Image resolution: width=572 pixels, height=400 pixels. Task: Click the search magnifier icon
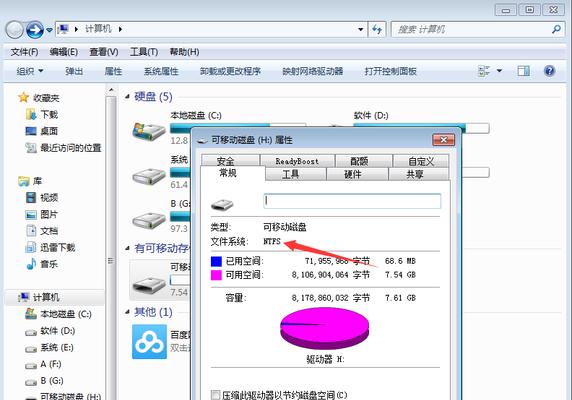pos(556,29)
